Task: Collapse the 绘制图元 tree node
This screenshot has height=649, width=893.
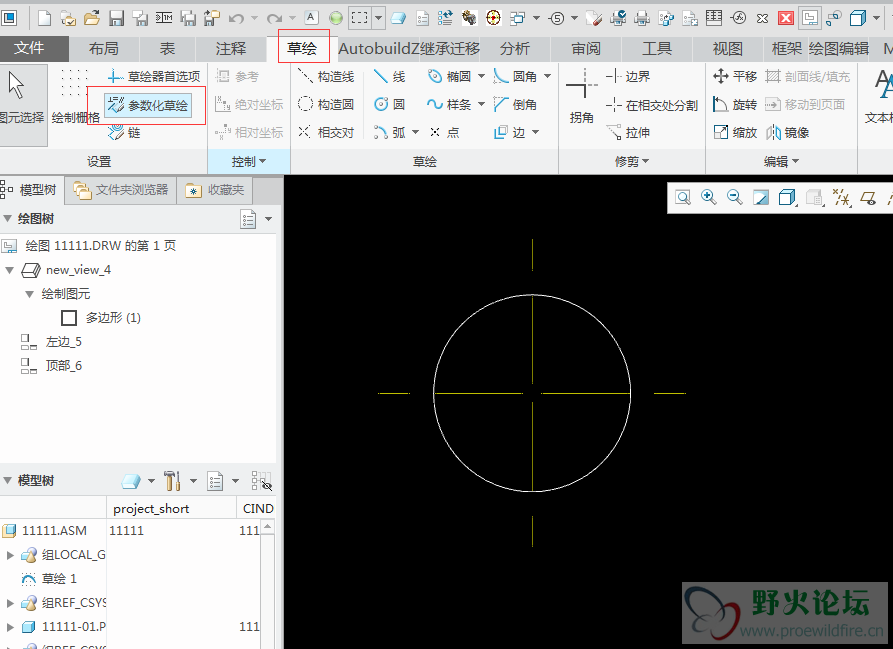Action: 30,294
